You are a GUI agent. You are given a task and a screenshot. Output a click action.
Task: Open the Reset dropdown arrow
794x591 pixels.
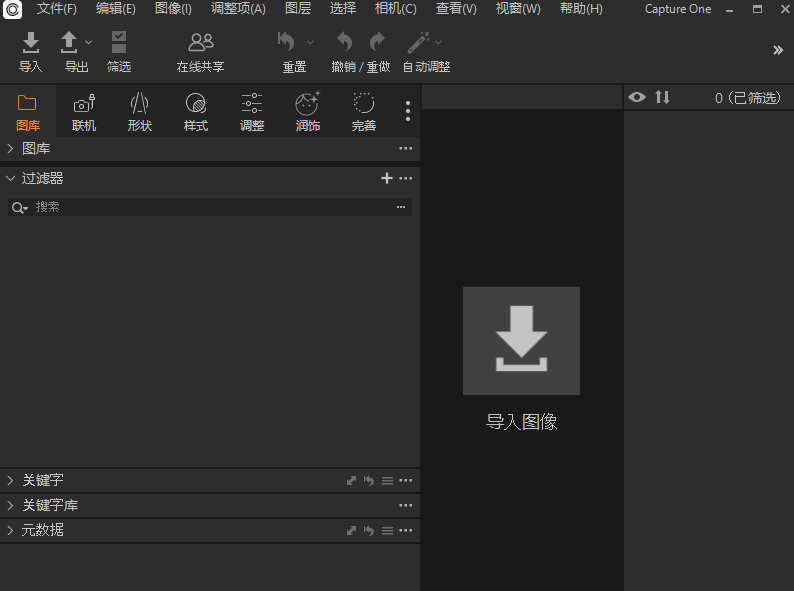click(x=310, y=42)
